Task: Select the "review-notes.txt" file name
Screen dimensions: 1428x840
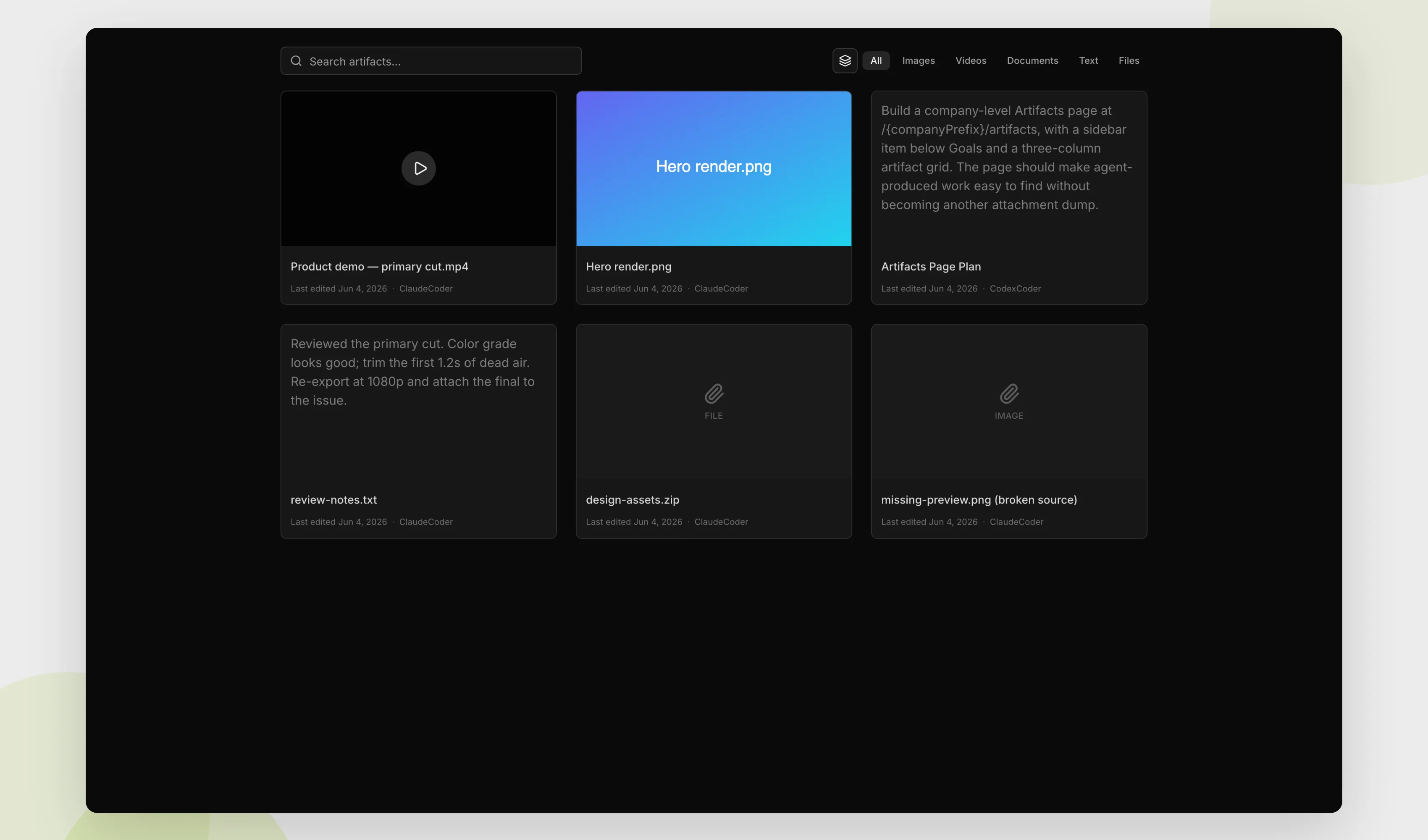Action: (x=333, y=500)
